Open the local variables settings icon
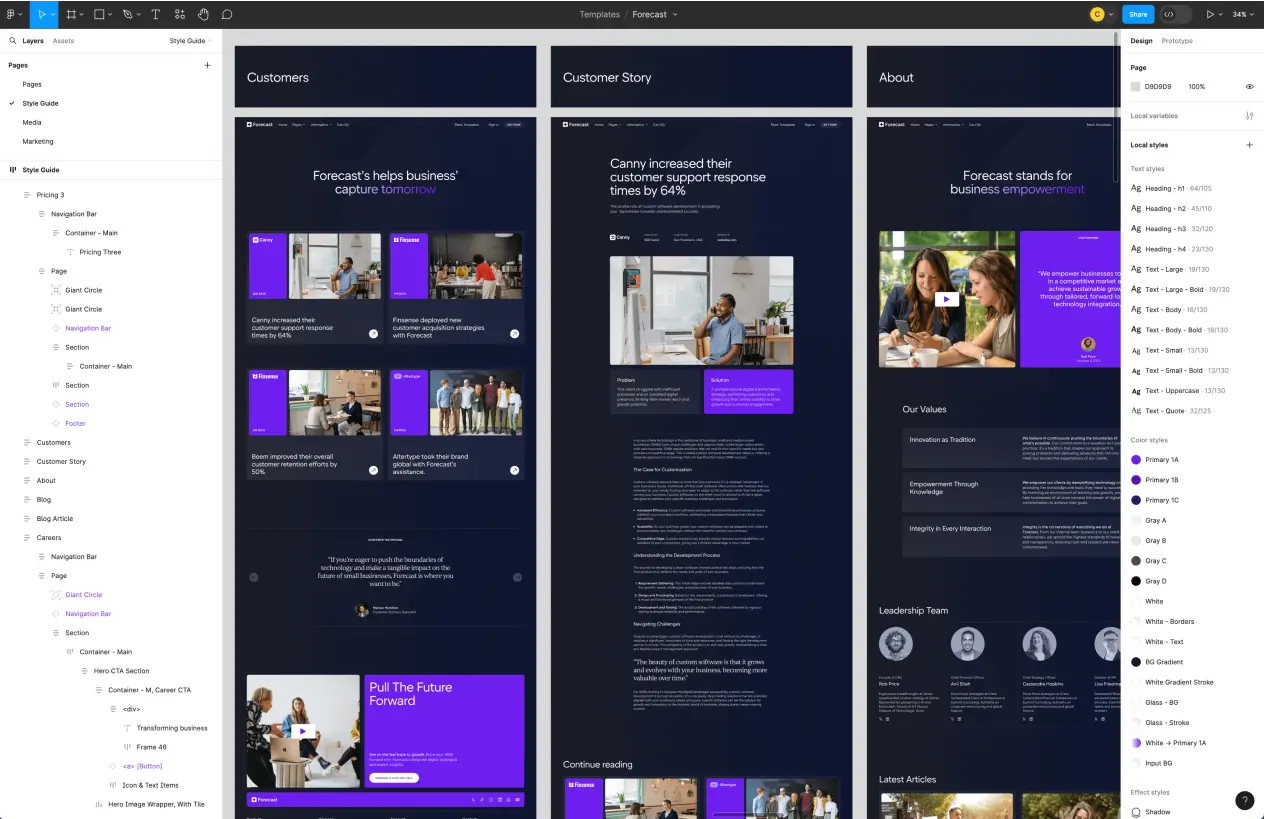Viewport: 1264px width, 819px height. (x=1249, y=116)
